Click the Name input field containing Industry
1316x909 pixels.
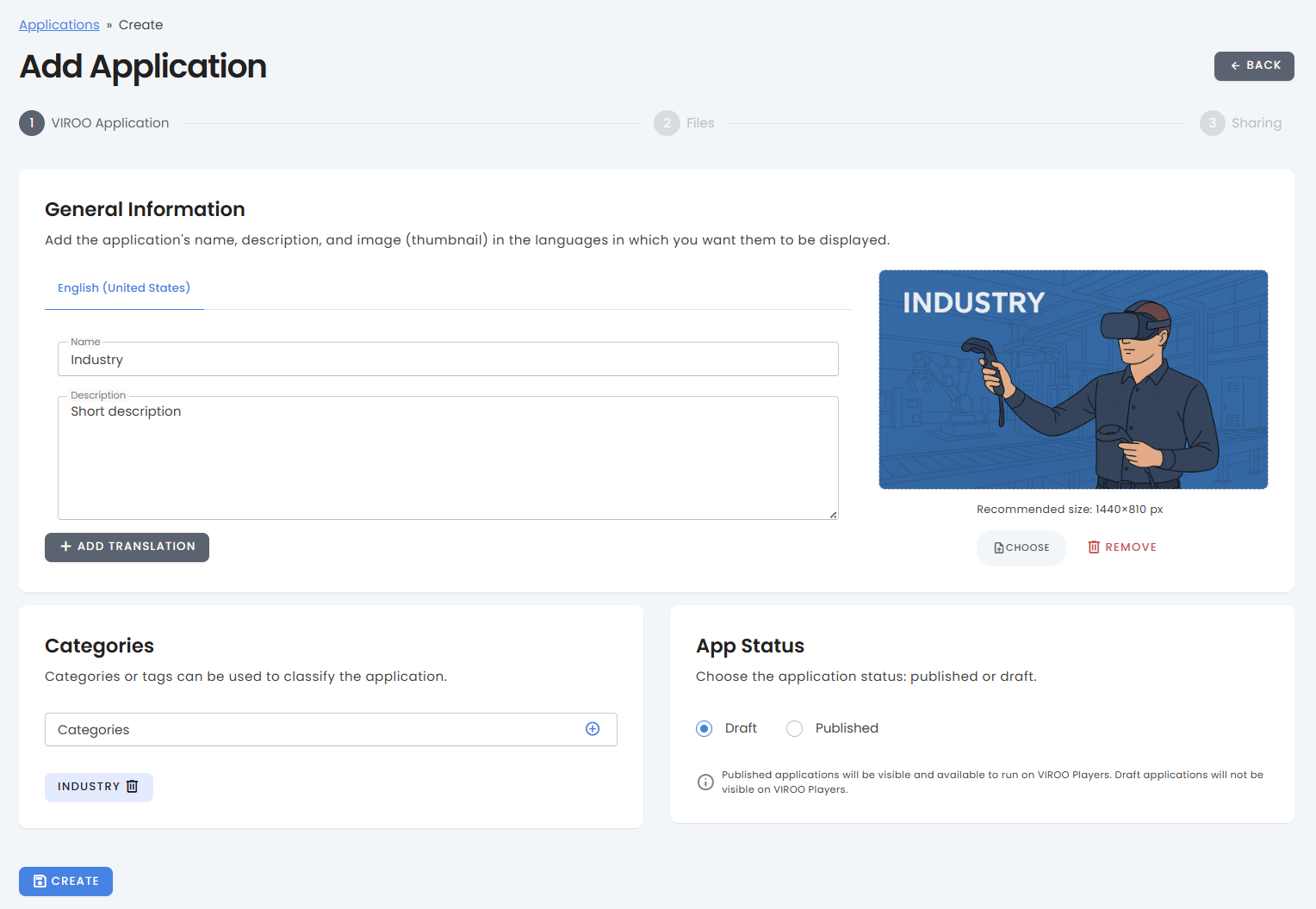pos(448,359)
